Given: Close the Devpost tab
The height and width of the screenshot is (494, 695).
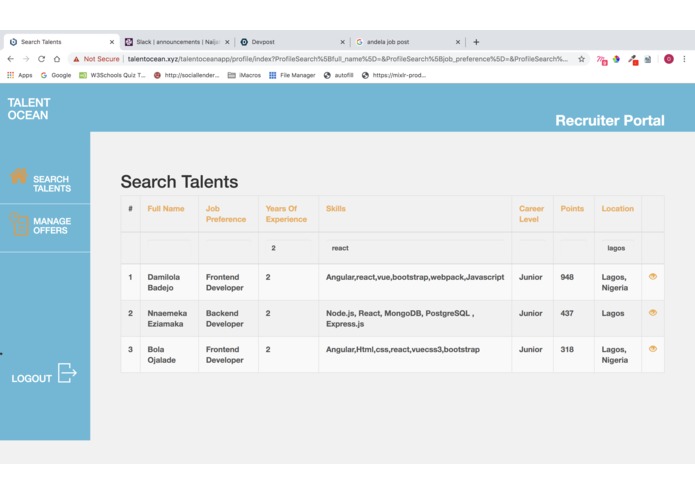Looking at the screenshot, I should [342, 42].
